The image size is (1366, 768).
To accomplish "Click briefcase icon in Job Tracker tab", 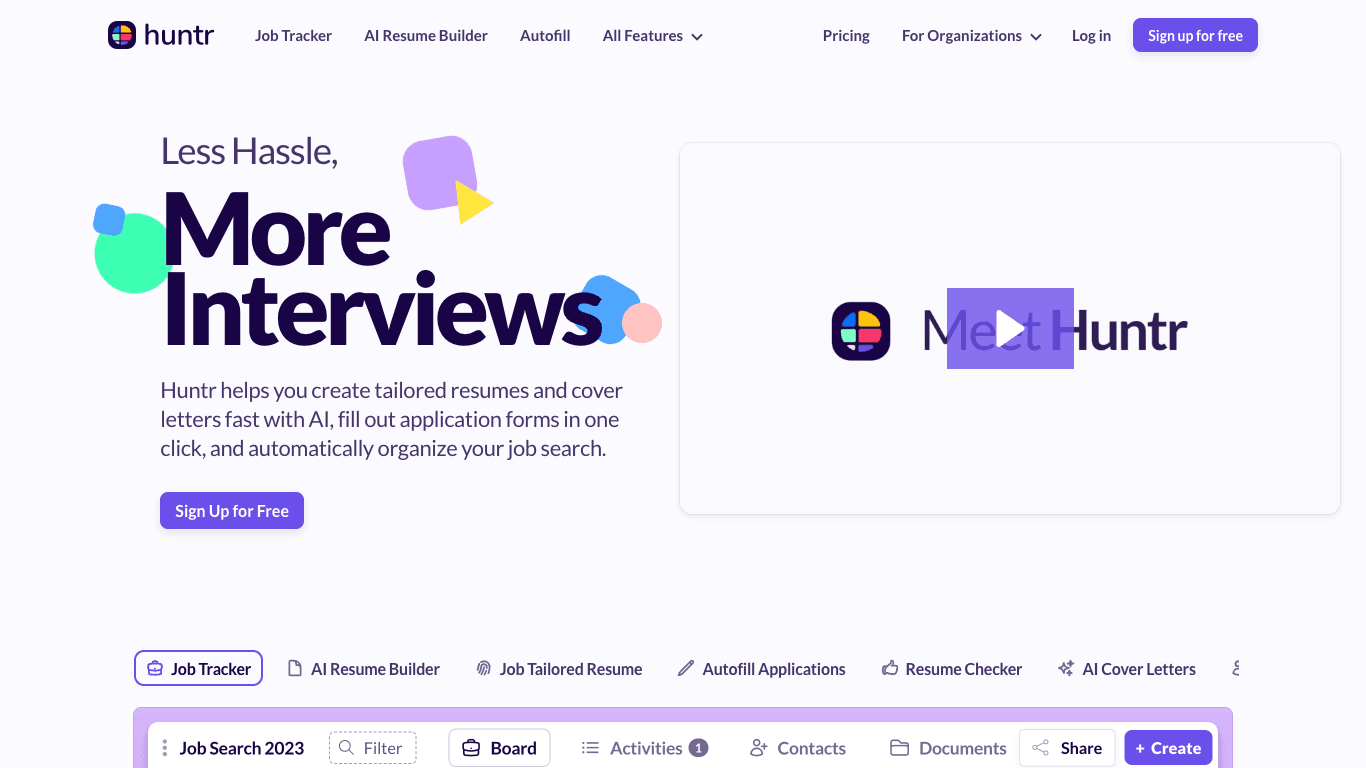I will click(155, 669).
